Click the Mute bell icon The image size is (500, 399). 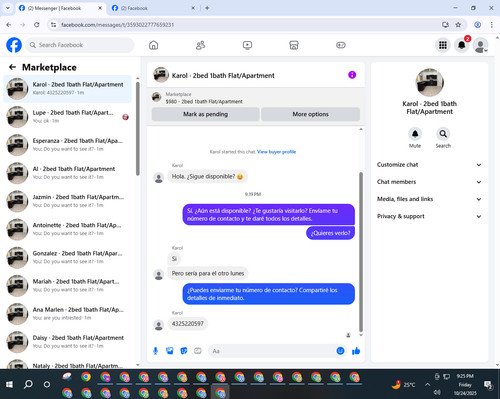[415, 134]
